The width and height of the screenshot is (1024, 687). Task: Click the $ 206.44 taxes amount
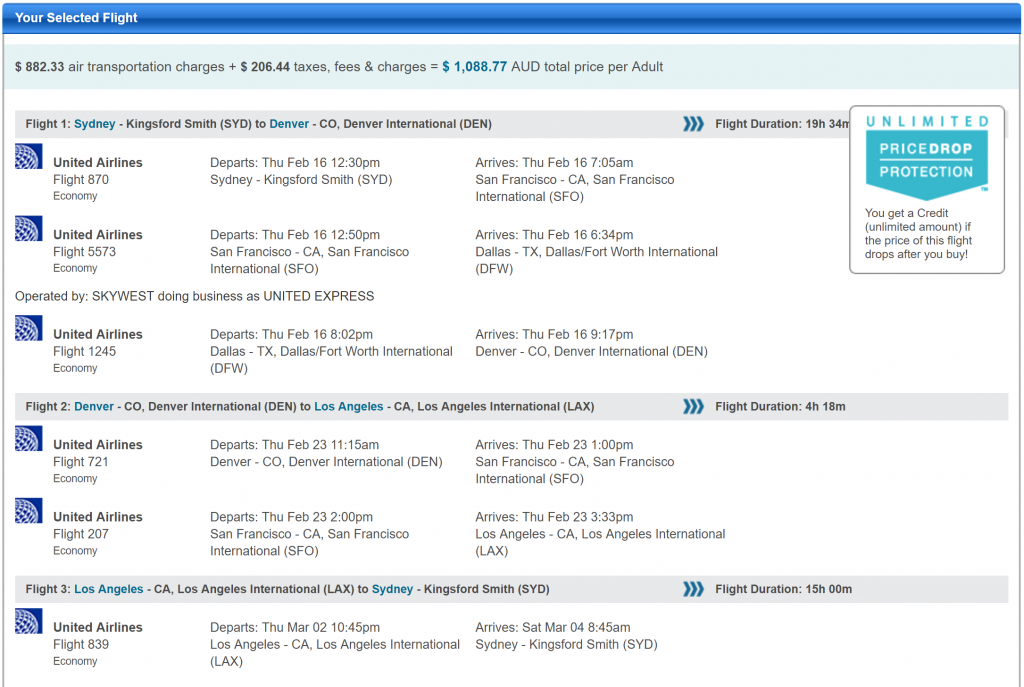265,67
